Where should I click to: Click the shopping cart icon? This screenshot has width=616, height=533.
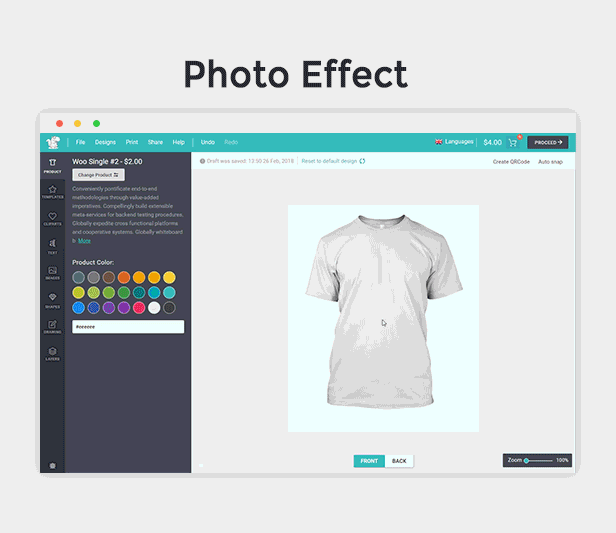[x=515, y=142]
